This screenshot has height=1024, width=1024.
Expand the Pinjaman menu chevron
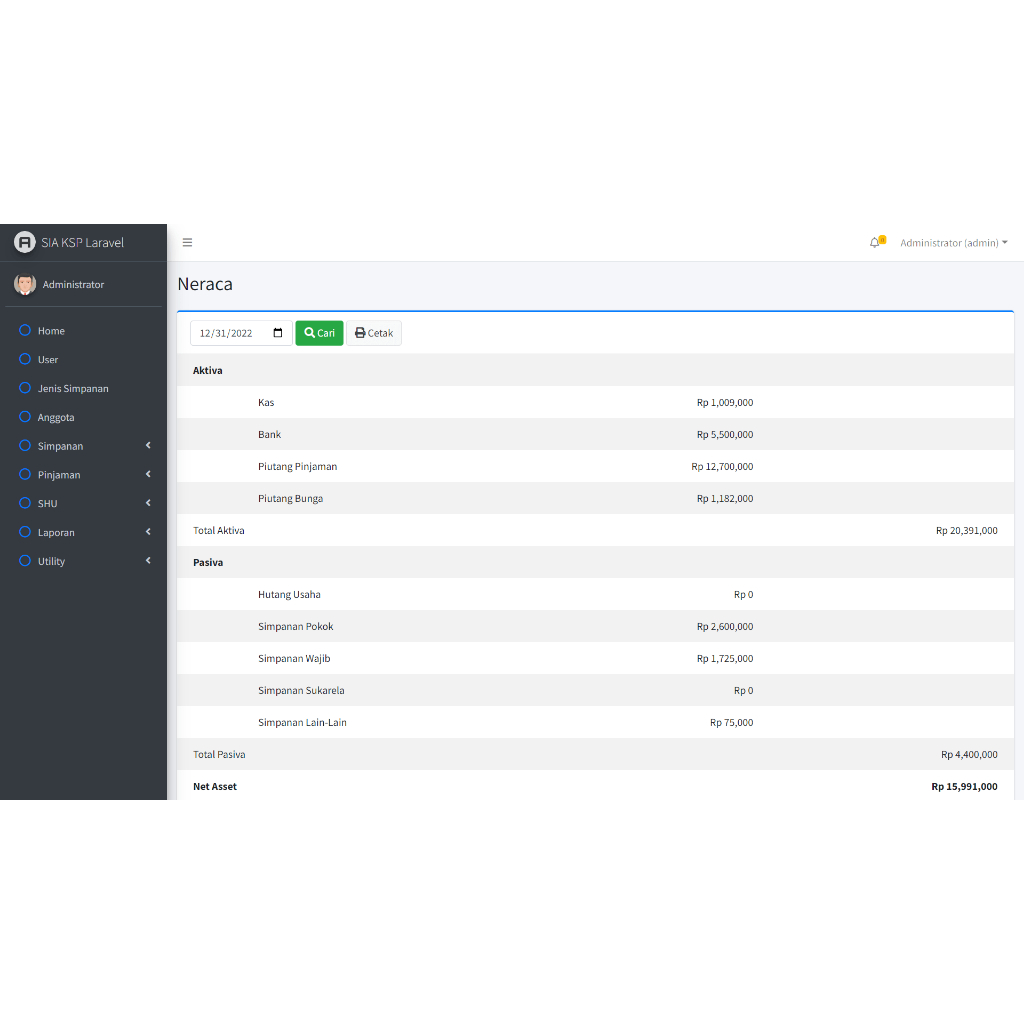click(x=148, y=474)
